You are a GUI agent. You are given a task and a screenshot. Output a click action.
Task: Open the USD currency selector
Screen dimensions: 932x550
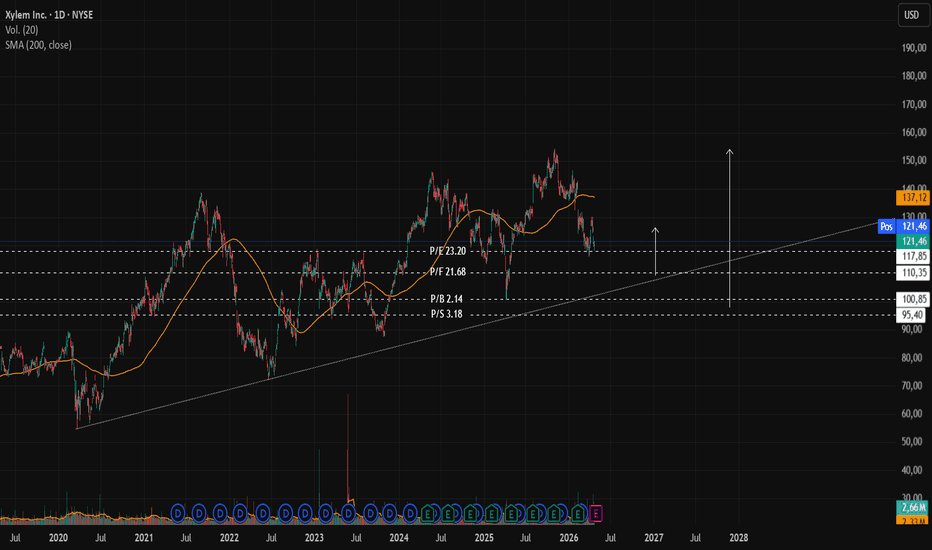(x=912, y=15)
